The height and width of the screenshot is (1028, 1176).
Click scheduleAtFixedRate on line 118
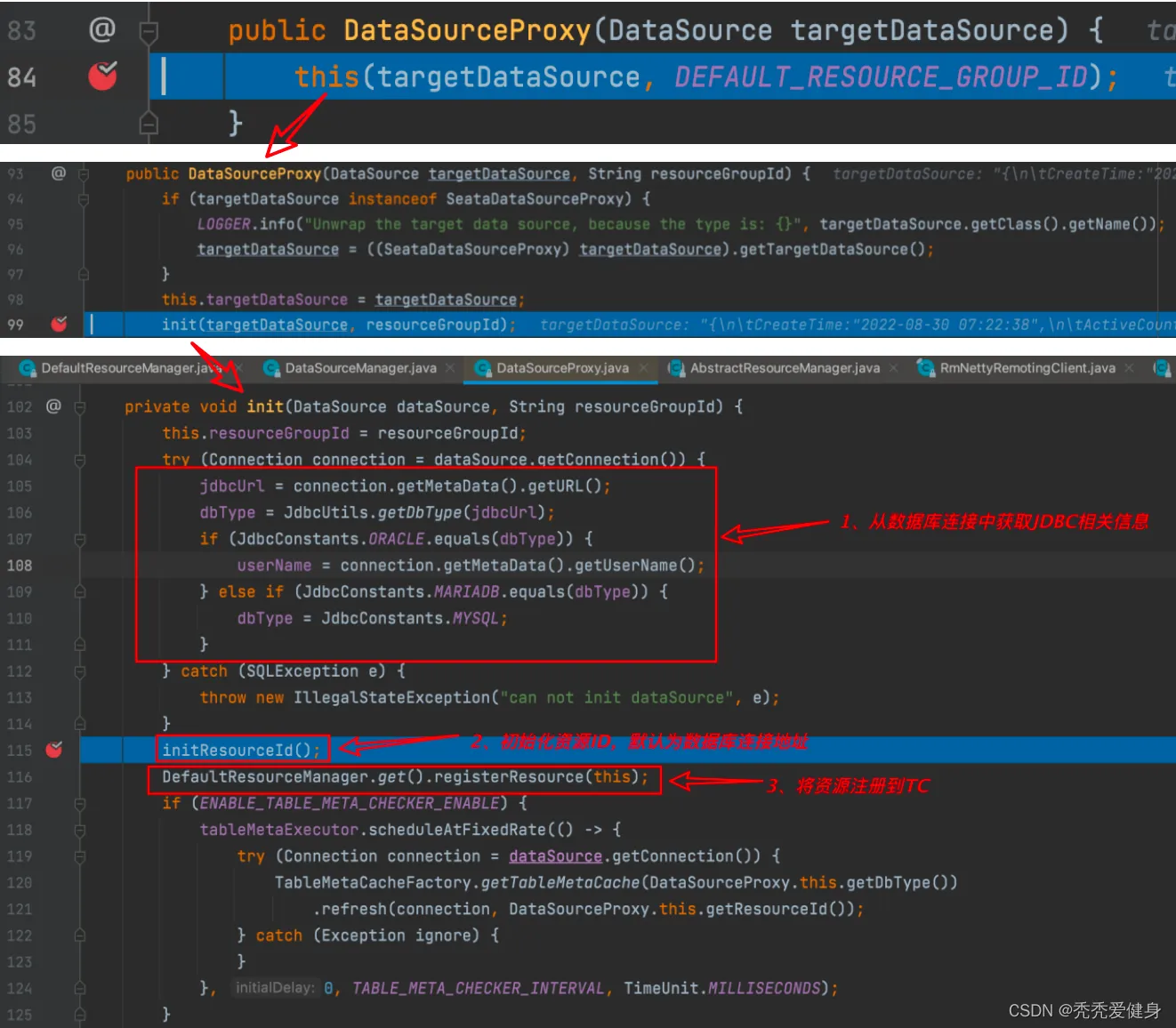point(457,830)
